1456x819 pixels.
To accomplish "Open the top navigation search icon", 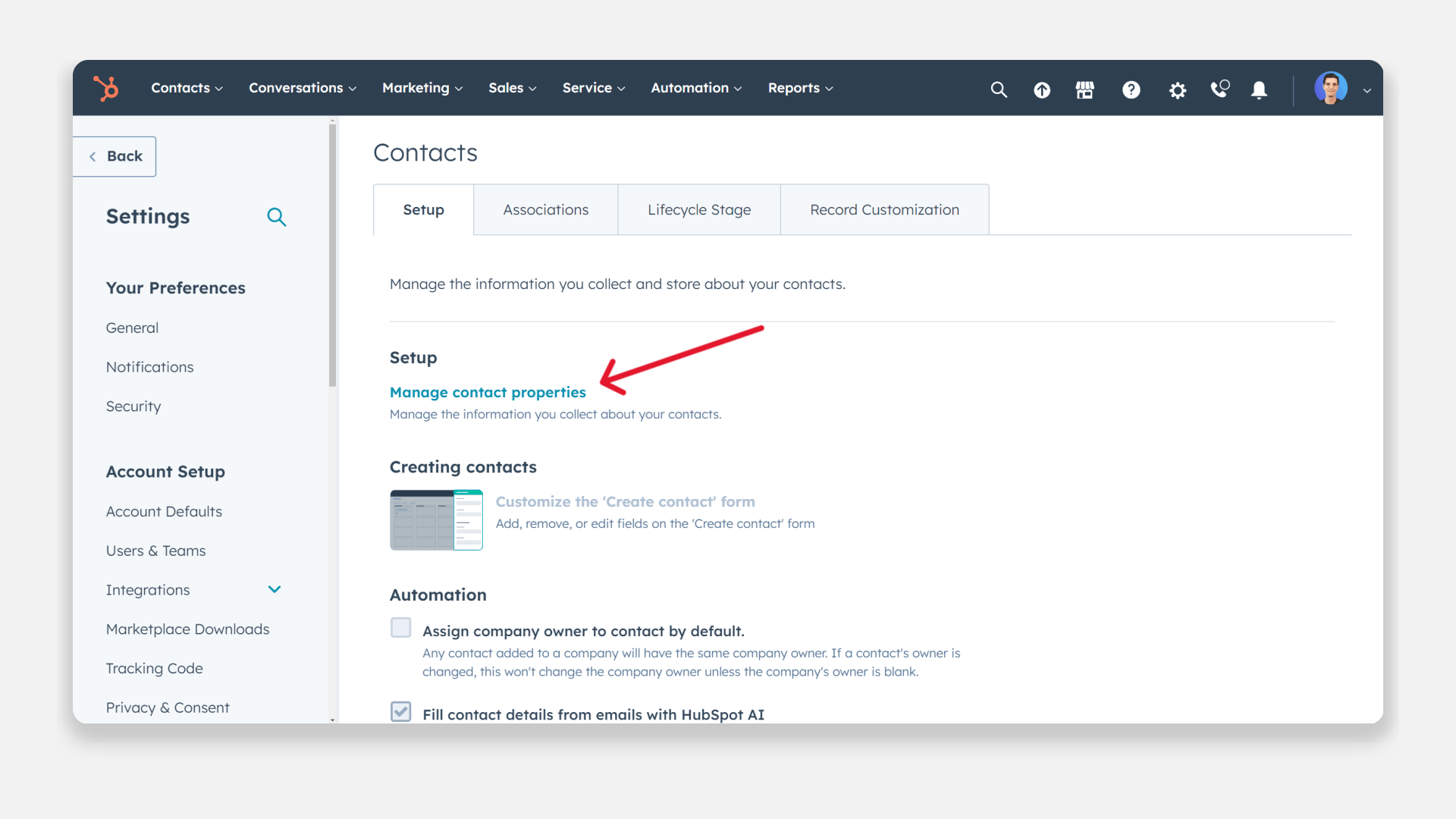I will point(999,89).
